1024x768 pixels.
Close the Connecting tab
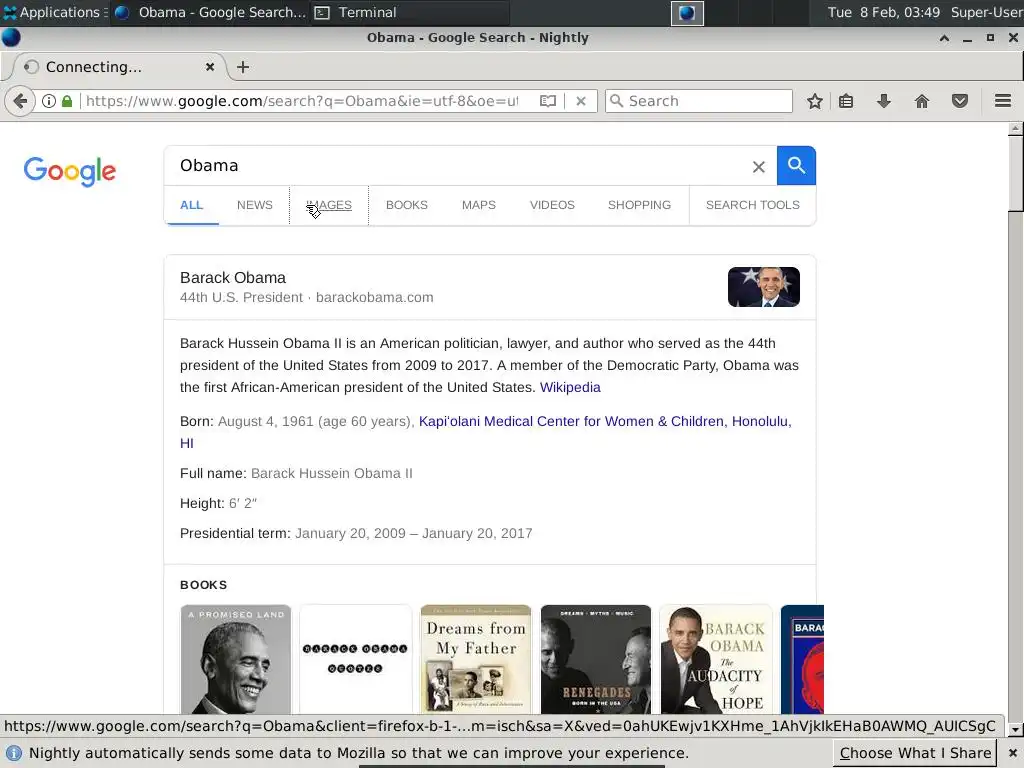(210, 67)
